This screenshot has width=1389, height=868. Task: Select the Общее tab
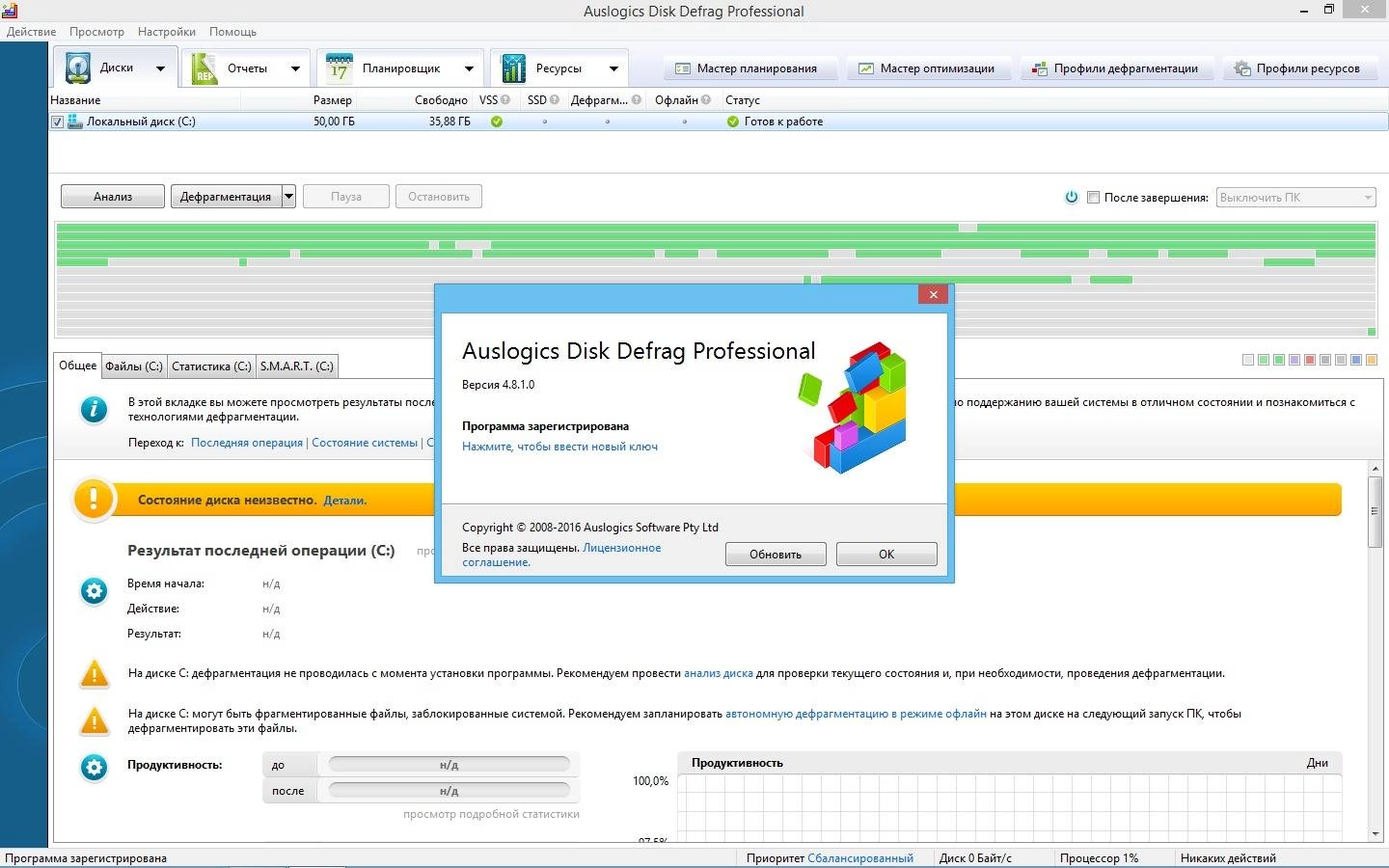pyautogui.click(x=78, y=366)
